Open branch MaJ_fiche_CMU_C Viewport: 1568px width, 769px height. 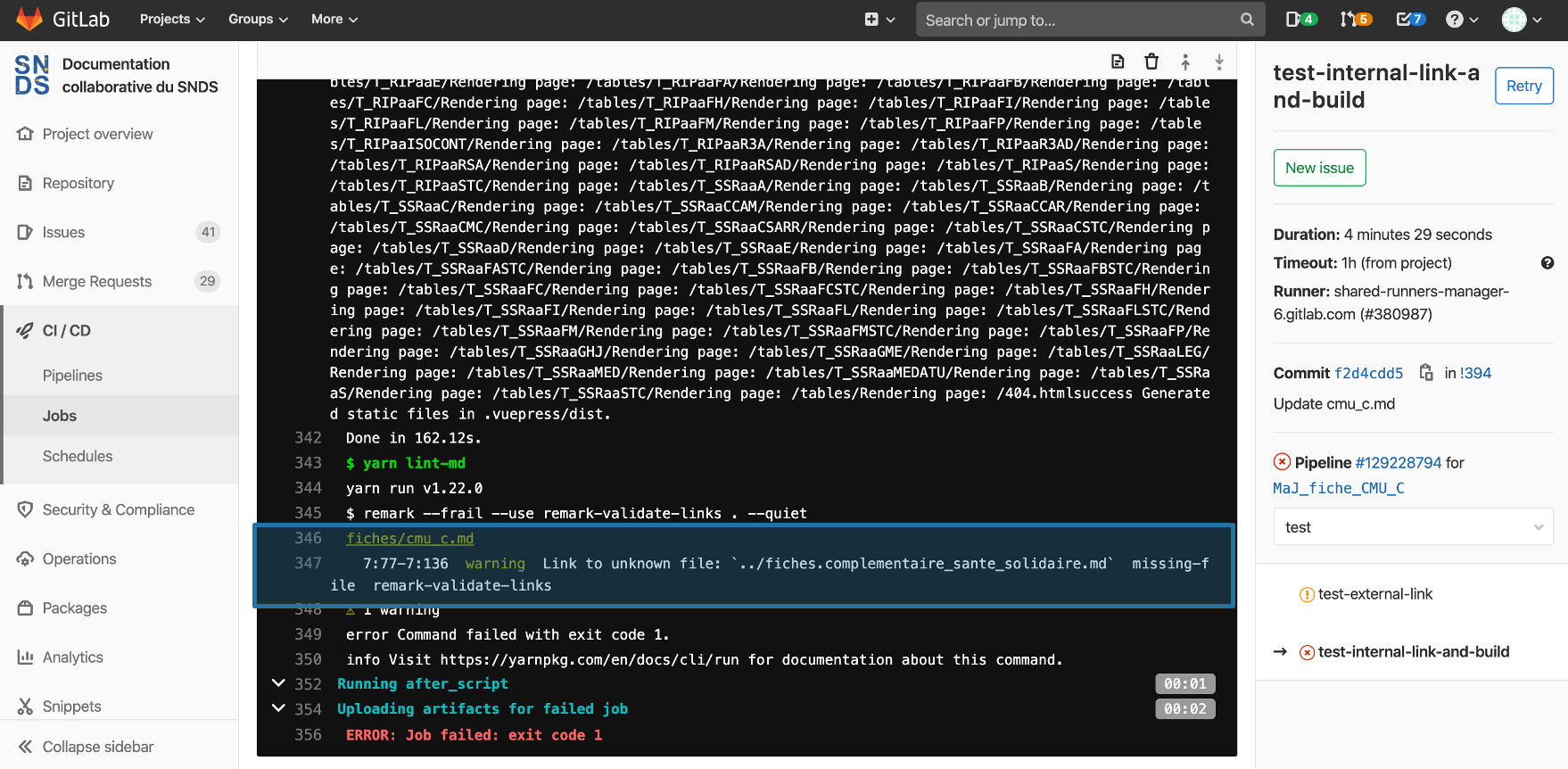[x=1338, y=488]
